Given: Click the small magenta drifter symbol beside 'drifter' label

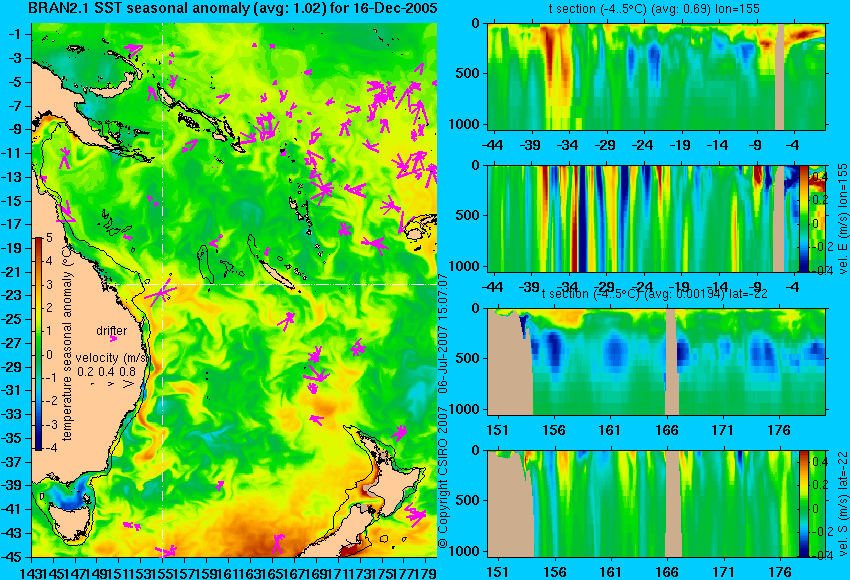Looking at the screenshot, I should click(x=113, y=339).
